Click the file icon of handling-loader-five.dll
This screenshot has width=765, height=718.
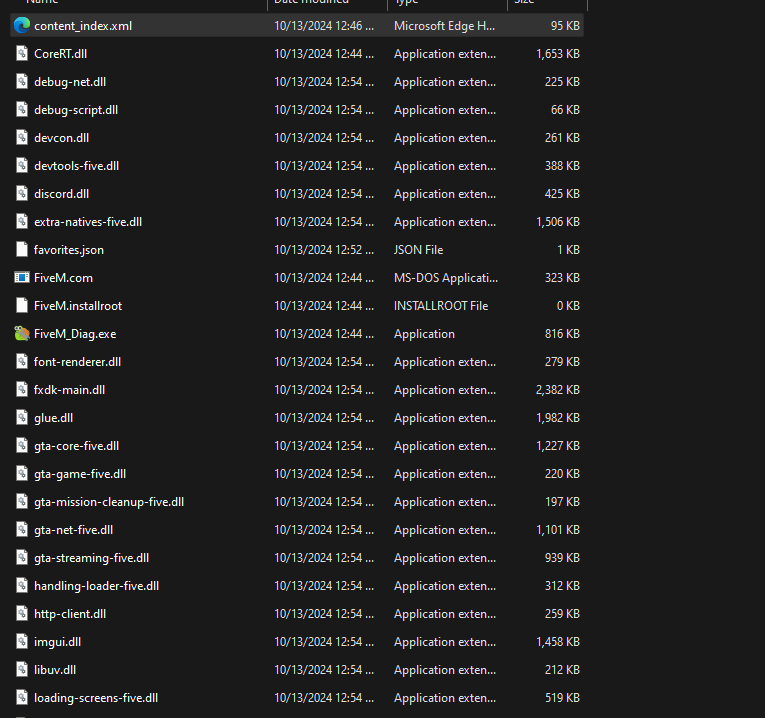(22, 585)
